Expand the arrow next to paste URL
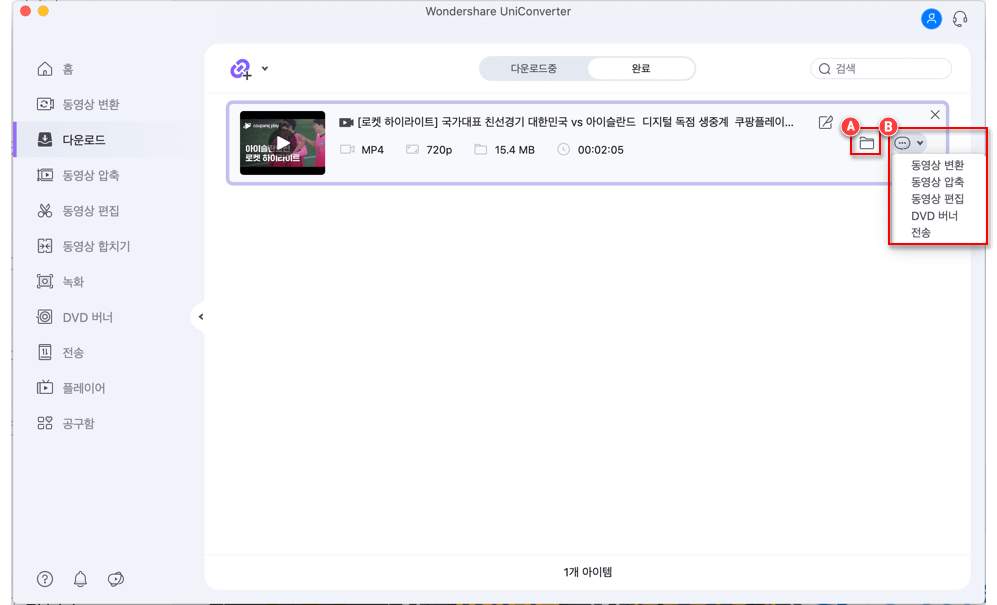Image resolution: width=997 pixels, height=605 pixels. tap(265, 68)
